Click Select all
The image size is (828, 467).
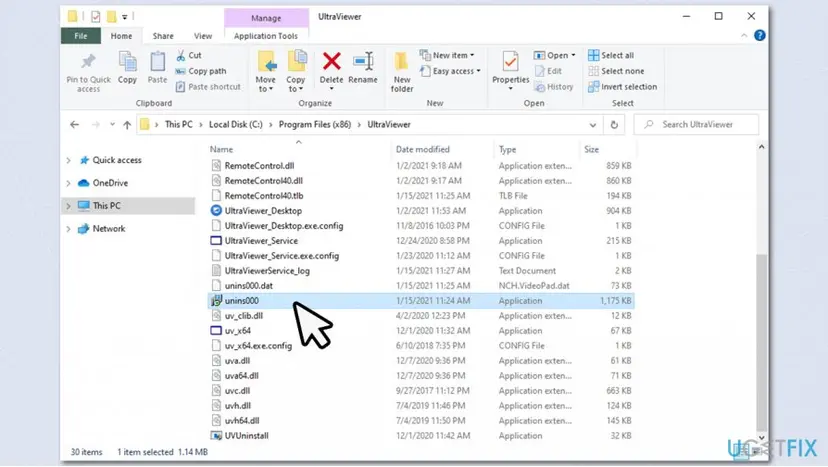[x=611, y=55]
